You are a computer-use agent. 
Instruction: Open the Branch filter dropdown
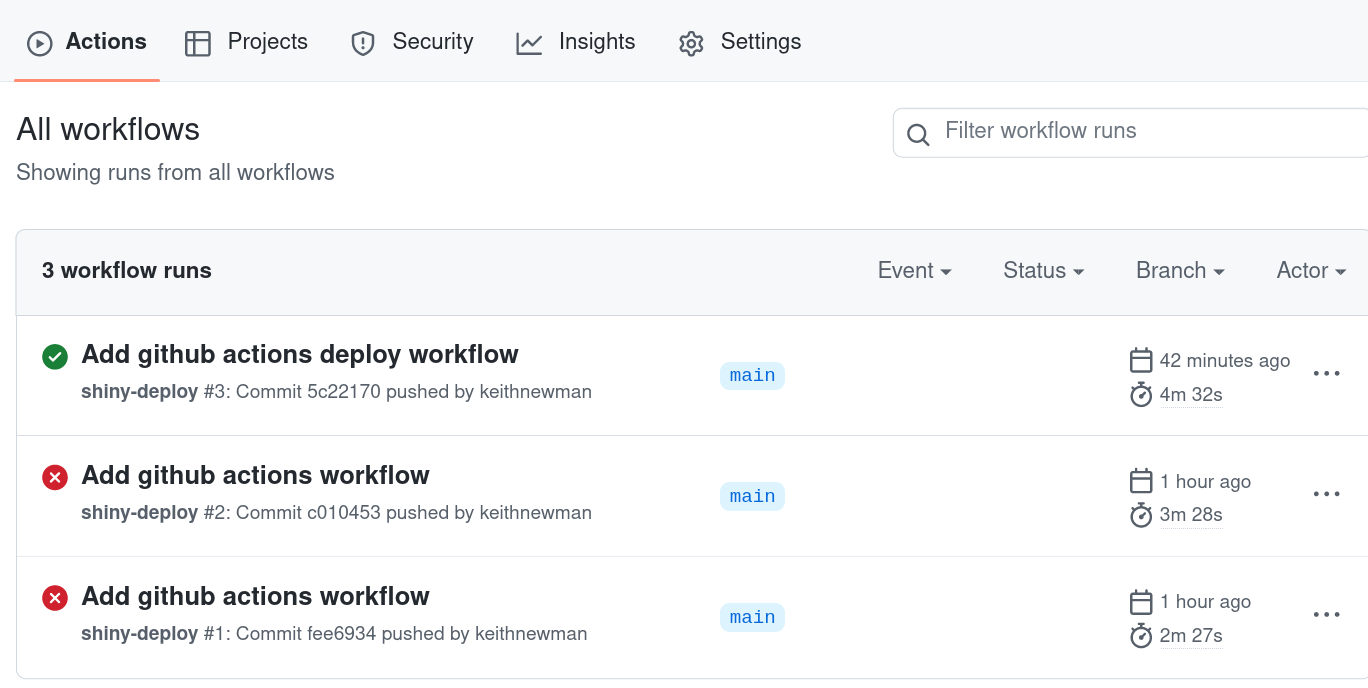click(x=1180, y=271)
